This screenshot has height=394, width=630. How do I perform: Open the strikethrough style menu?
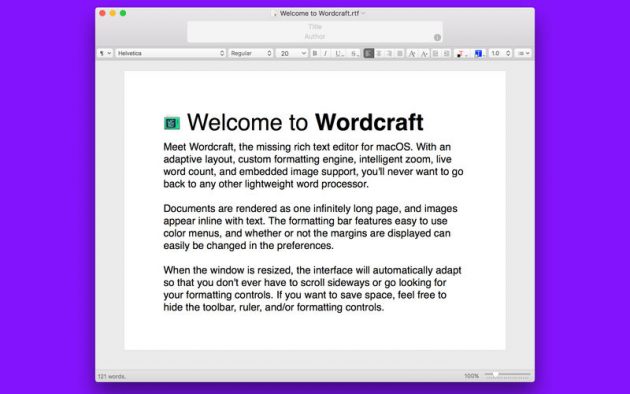tap(354, 53)
